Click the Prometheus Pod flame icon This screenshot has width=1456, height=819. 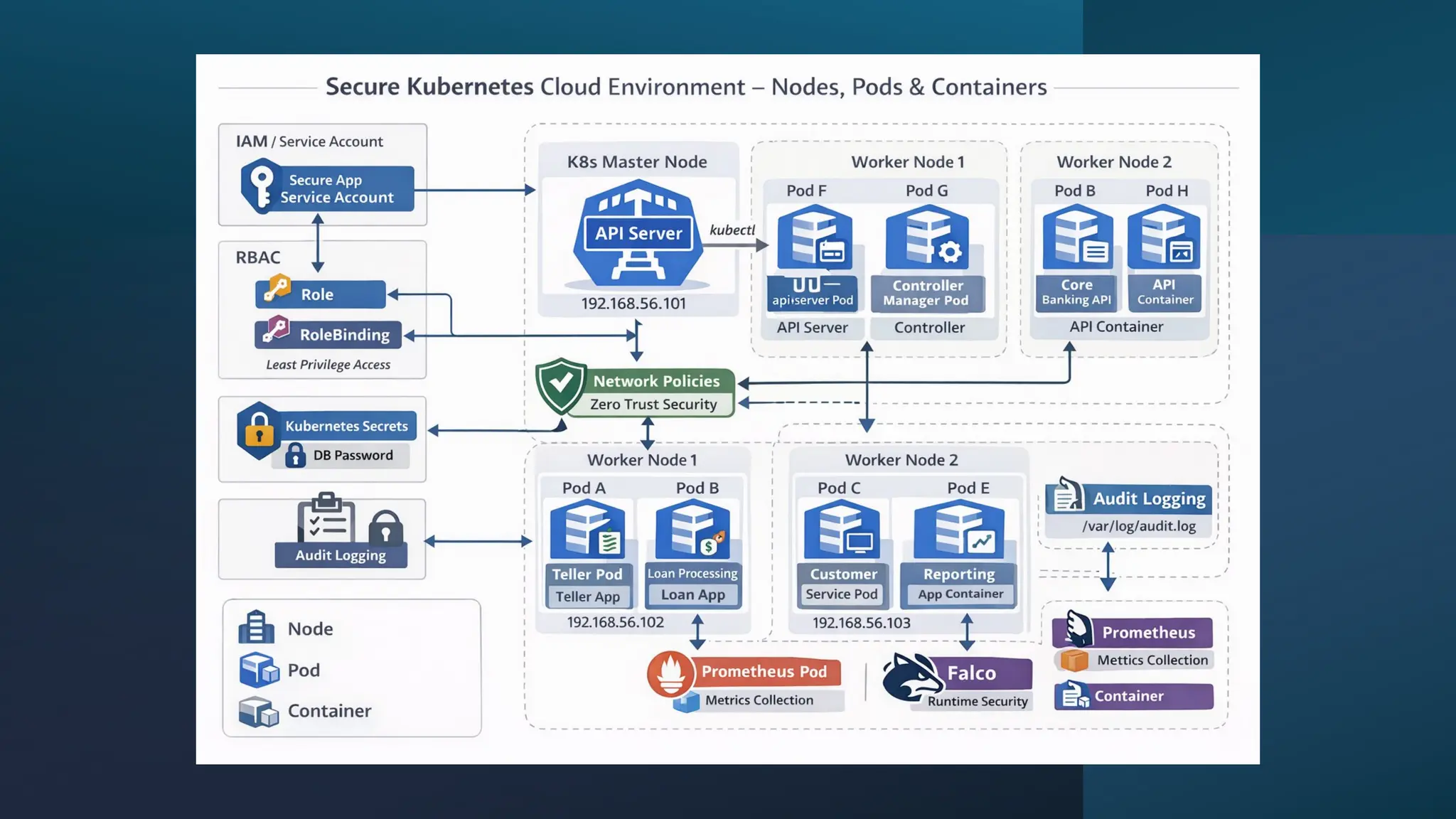click(670, 673)
